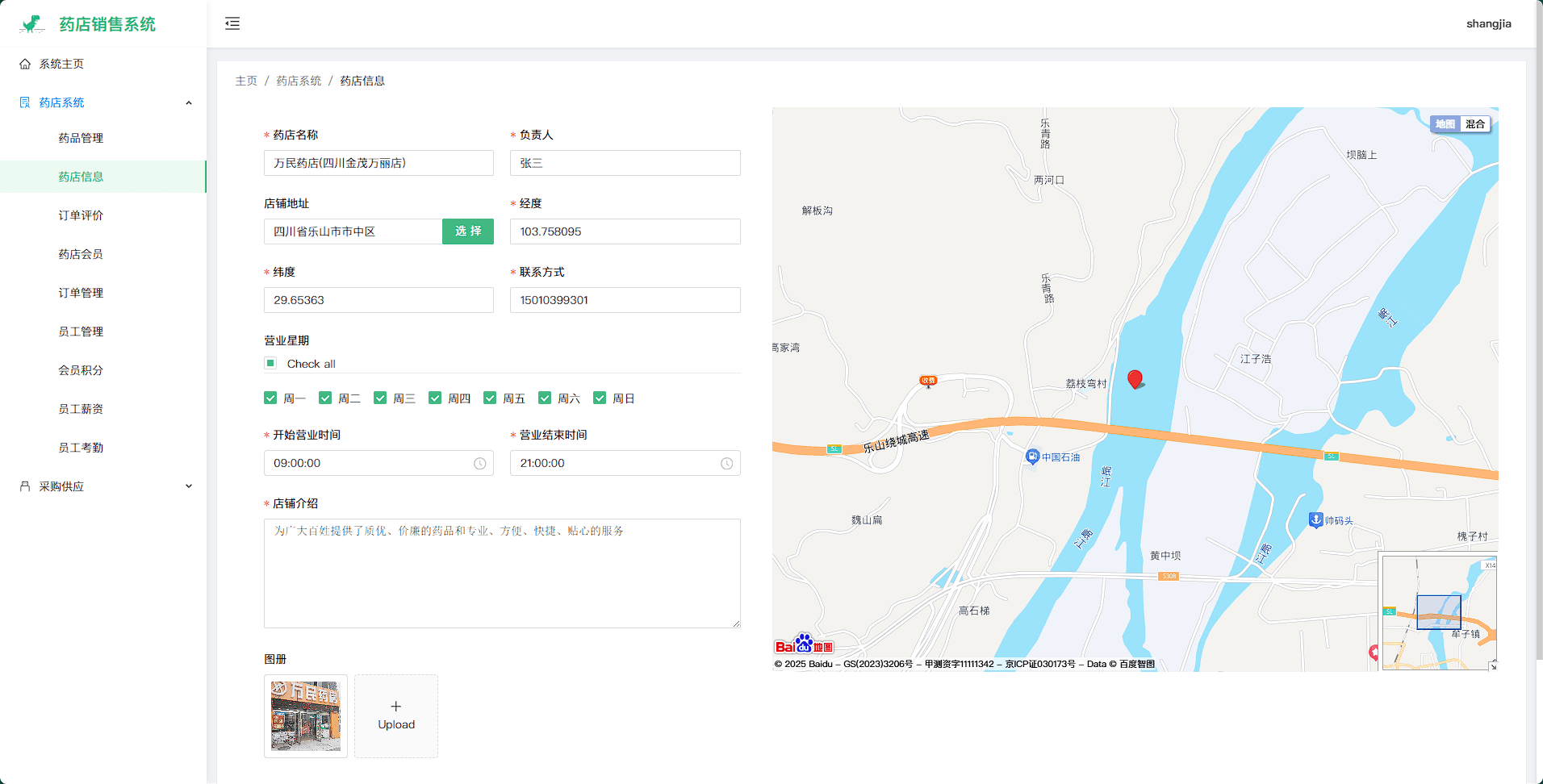Viewport: 1543px width, 784px height.
Task: Collapse the 药店系统 menu group
Action: point(189,102)
